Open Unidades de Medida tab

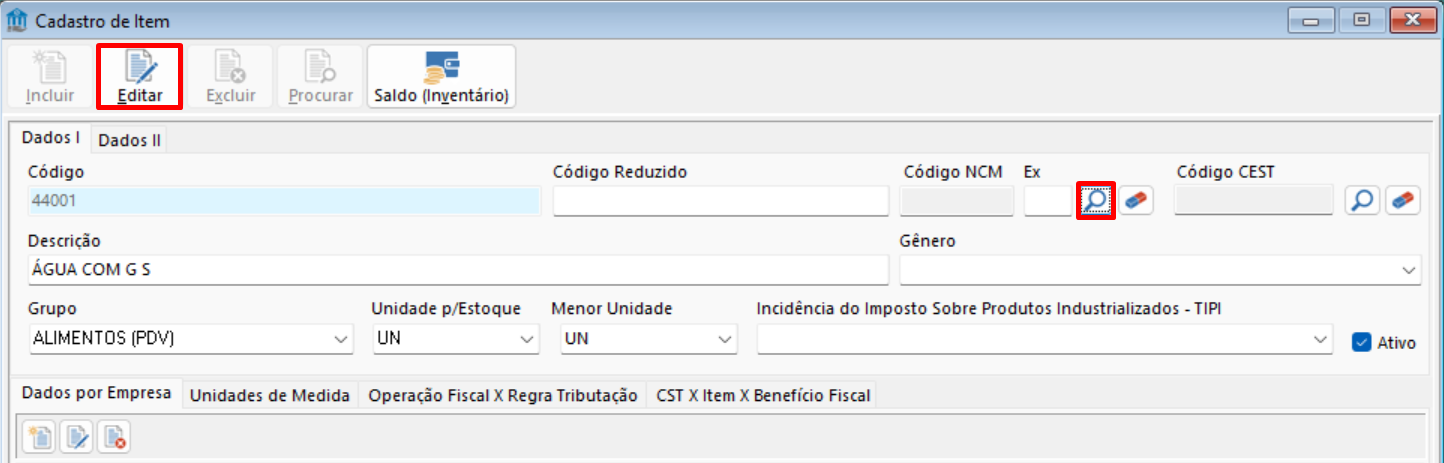[x=270, y=395]
